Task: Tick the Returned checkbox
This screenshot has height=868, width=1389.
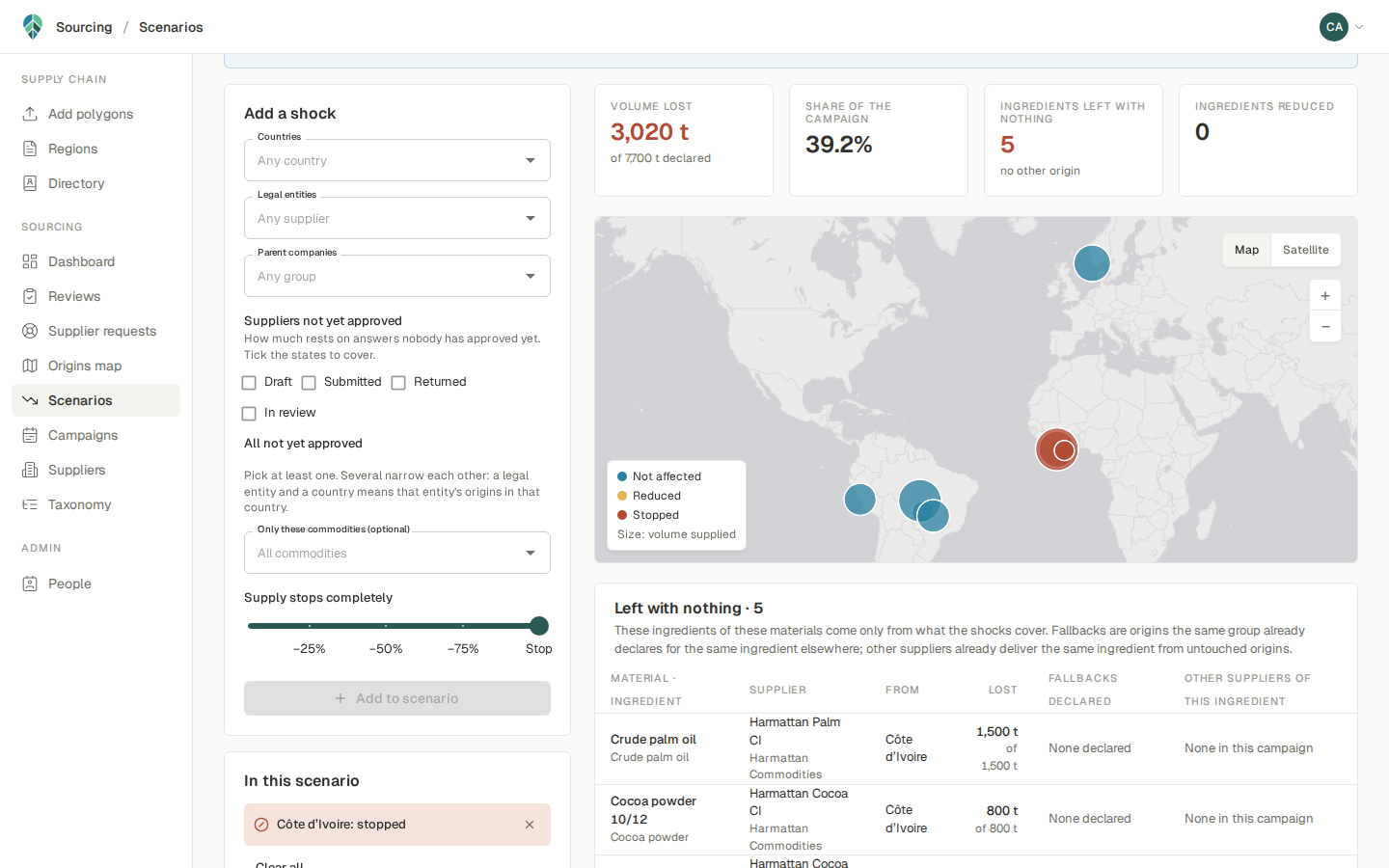Action: (398, 383)
